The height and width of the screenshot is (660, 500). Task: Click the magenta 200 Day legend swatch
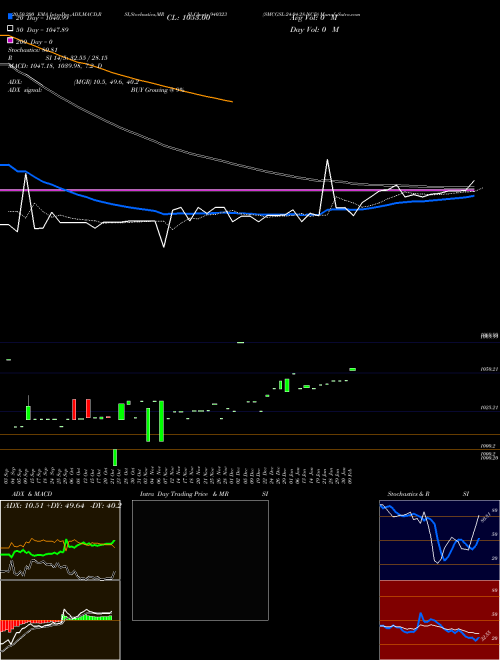tap(10, 40)
